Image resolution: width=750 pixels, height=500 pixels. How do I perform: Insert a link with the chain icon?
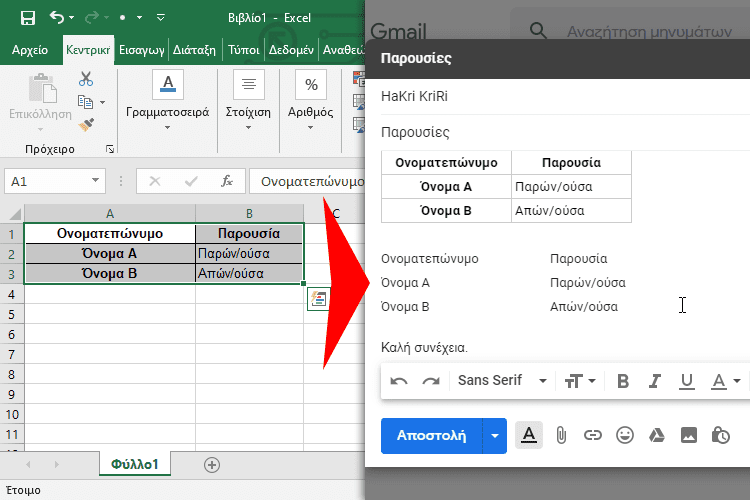(593, 435)
